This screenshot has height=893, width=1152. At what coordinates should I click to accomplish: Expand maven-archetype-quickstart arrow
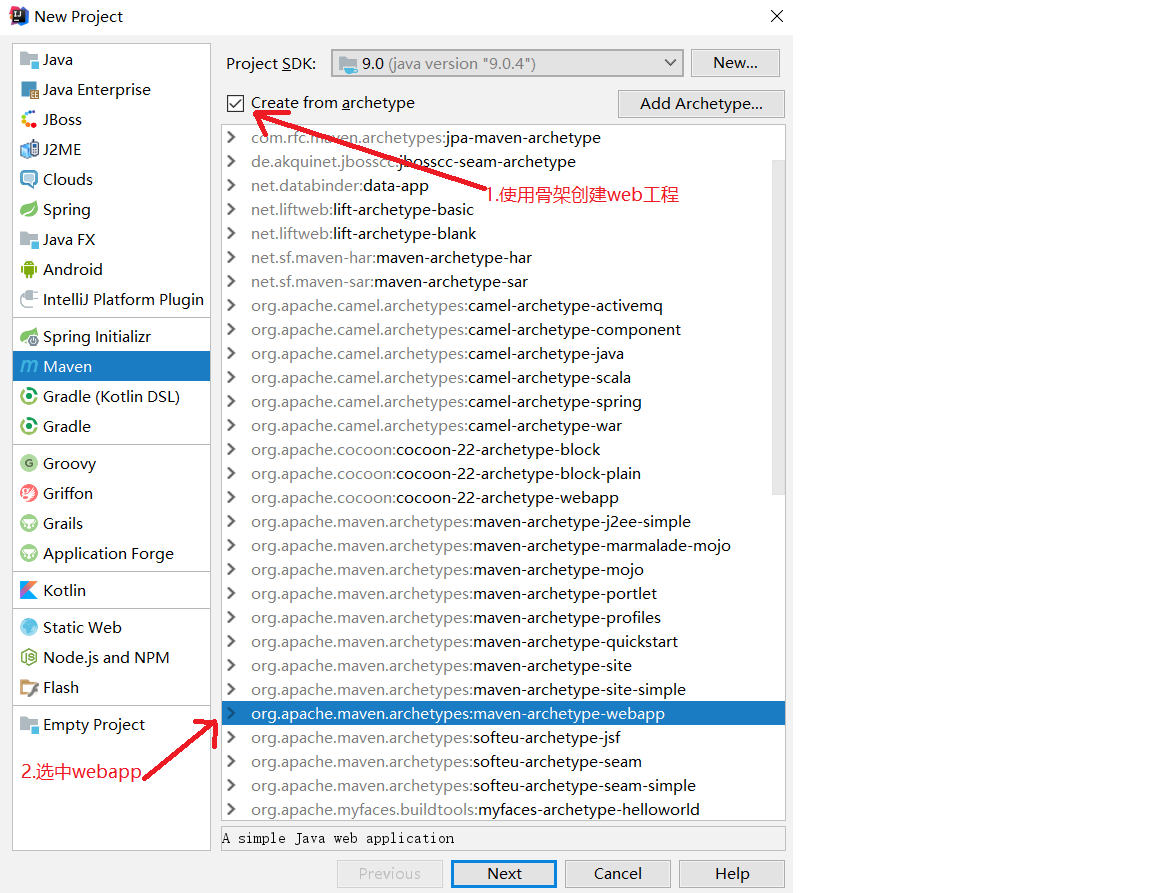coord(231,641)
